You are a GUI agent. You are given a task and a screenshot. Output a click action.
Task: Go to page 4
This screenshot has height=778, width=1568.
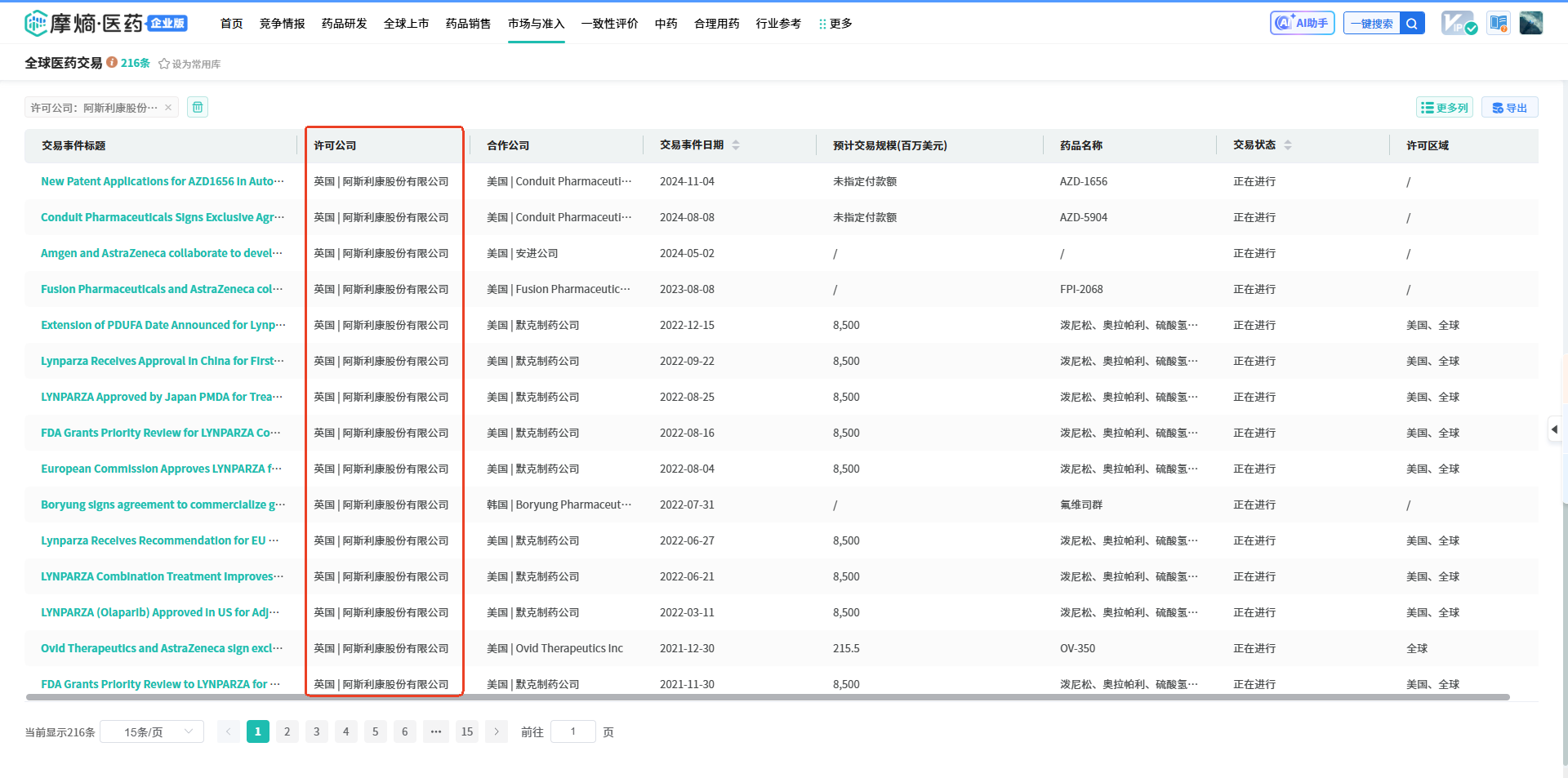point(346,731)
